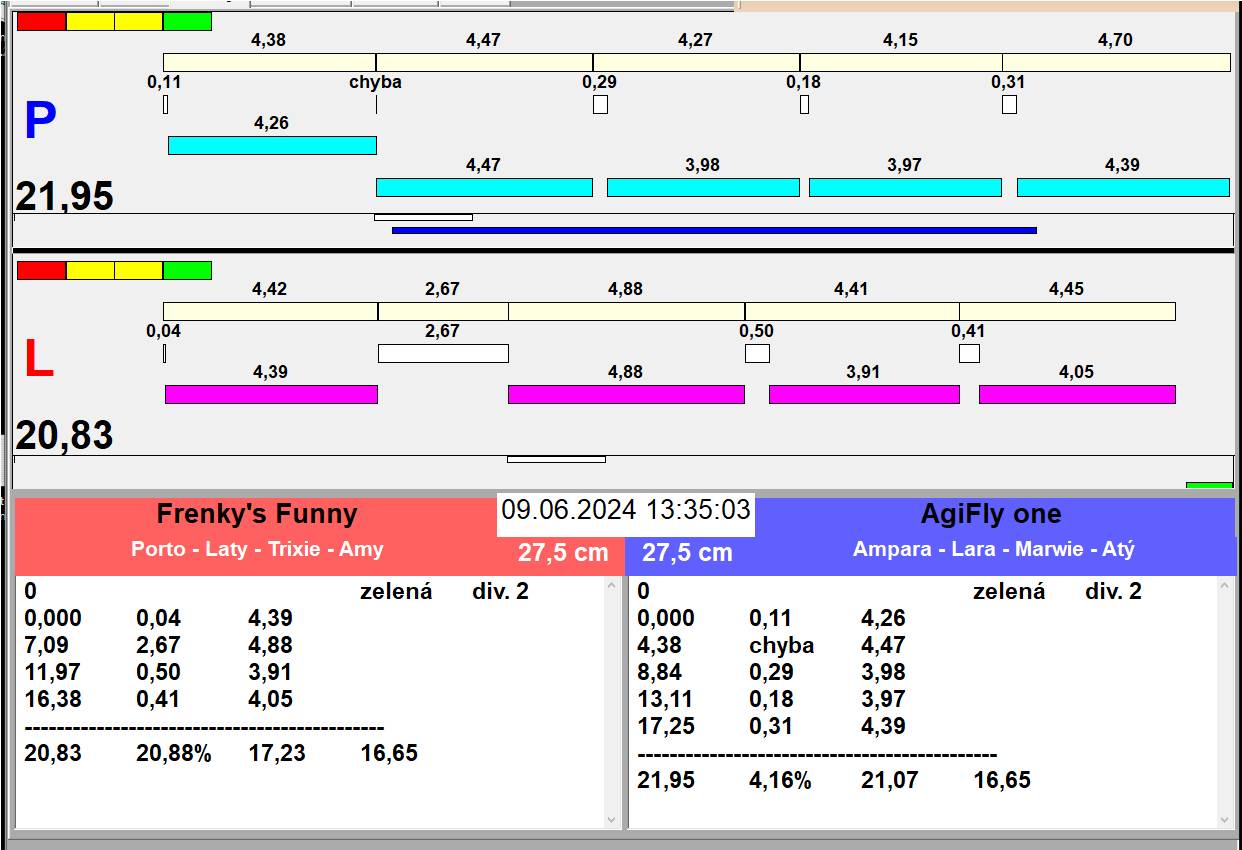Select the cyan 4,26 run bar
Screen dimensions: 1242x850
272,145
